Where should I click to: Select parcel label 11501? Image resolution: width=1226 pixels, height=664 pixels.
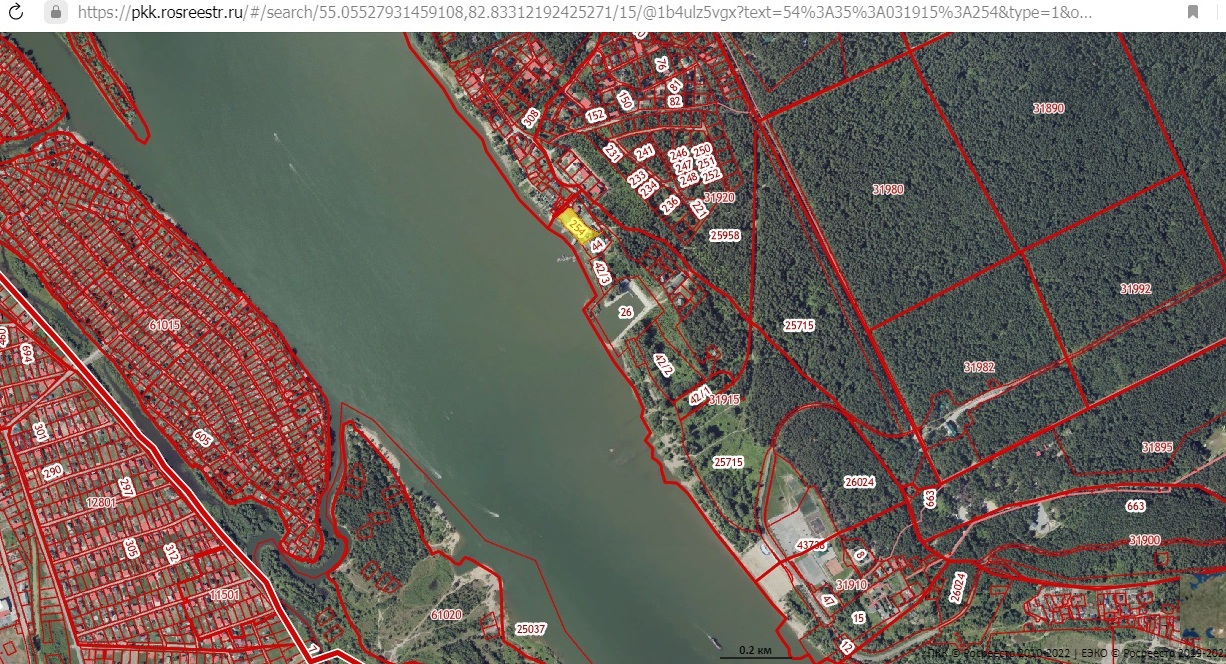point(225,595)
